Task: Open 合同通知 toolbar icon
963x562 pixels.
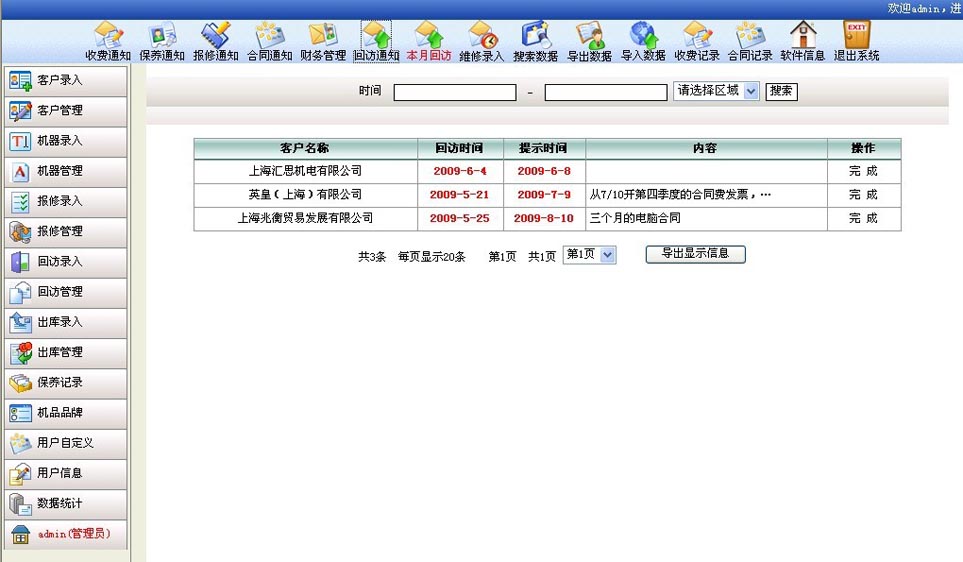Action: [x=270, y=41]
